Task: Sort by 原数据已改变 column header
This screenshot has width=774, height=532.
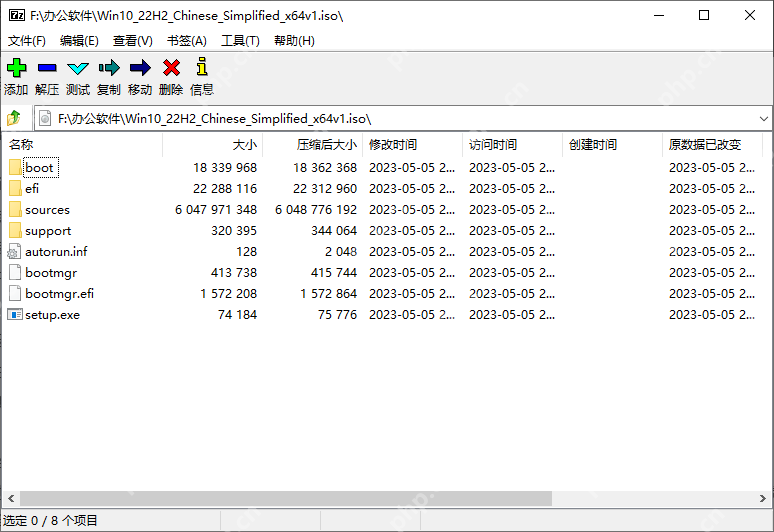Action: click(712, 145)
